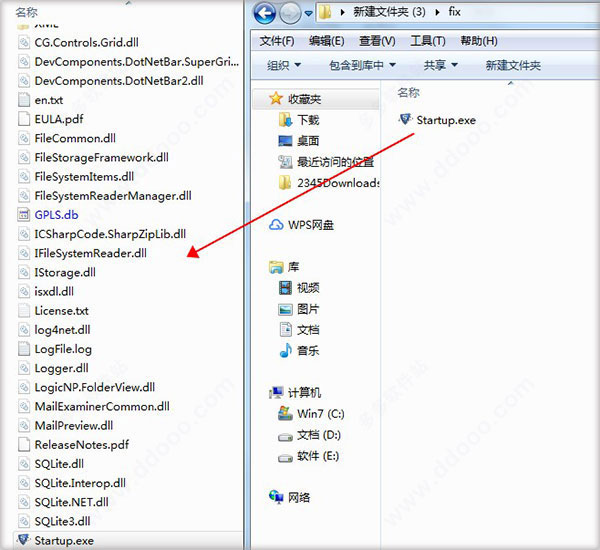Viewport: 600px width, 550px height.
Task: Open the 文档 library icon
Action: 285,330
